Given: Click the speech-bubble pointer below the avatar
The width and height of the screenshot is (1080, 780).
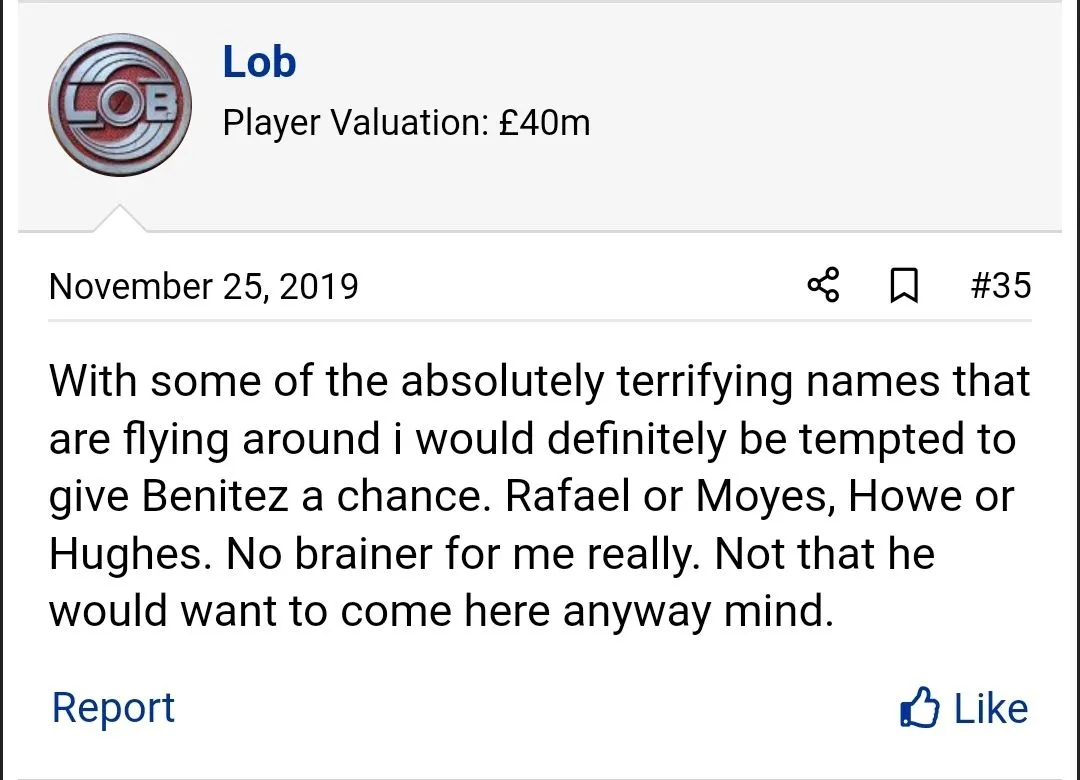Looking at the screenshot, I should point(119,219).
